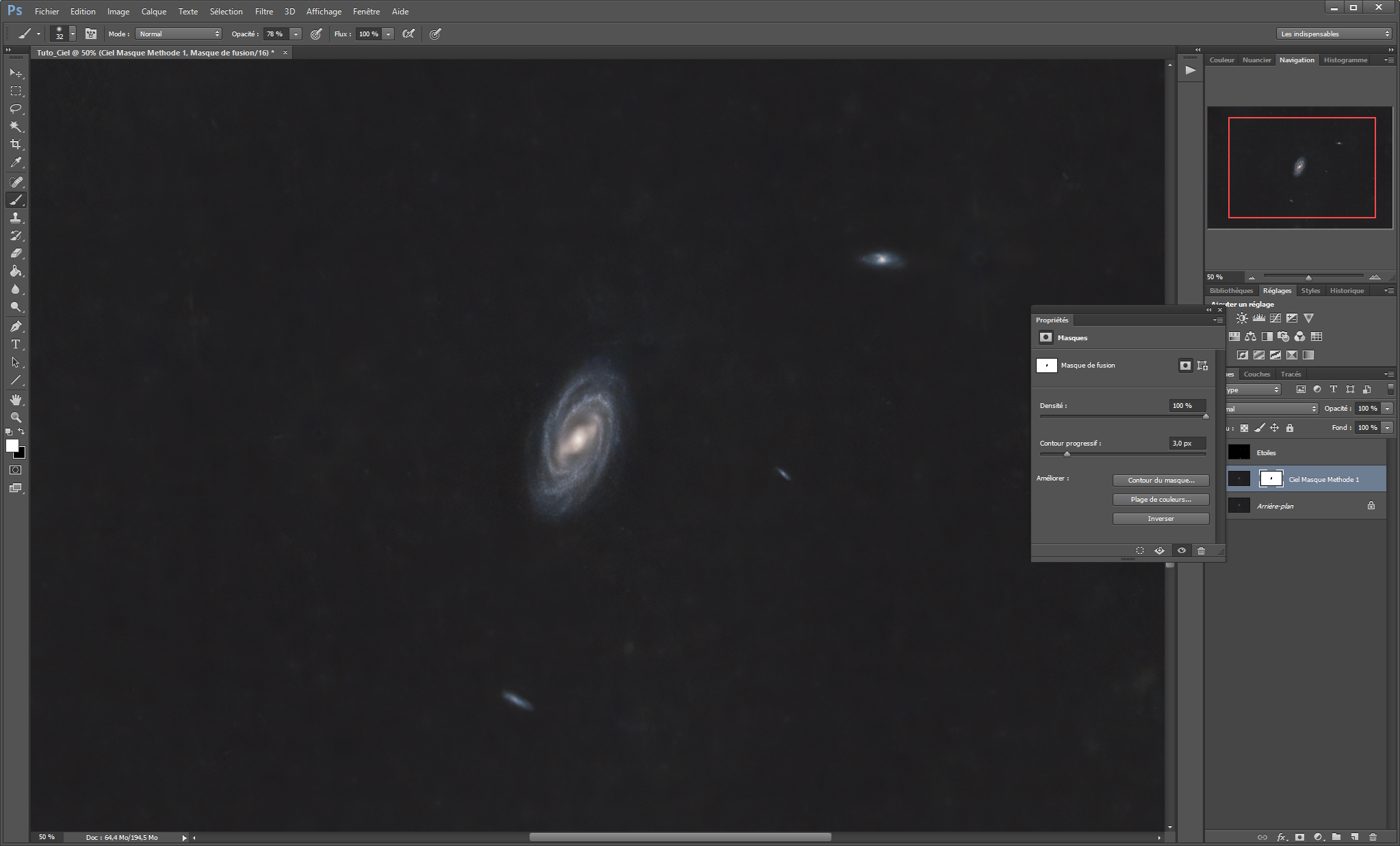Select the Type tool
Image resolution: width=1400 pixels, height=846 pixels.
(x=16, y=344)
